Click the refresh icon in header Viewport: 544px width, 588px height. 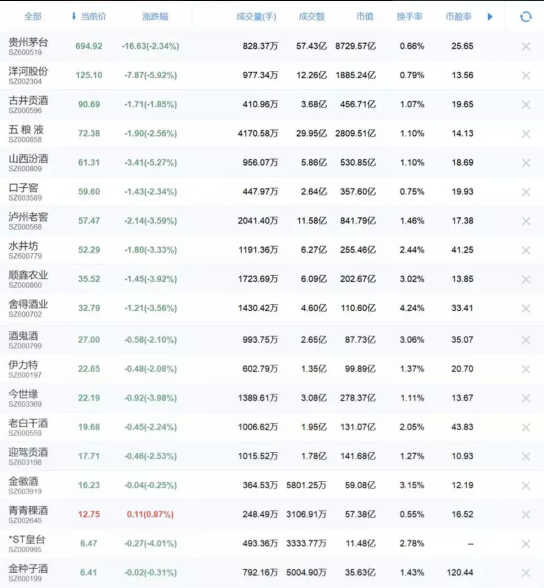pyautogui.click(x=526, y=16)
